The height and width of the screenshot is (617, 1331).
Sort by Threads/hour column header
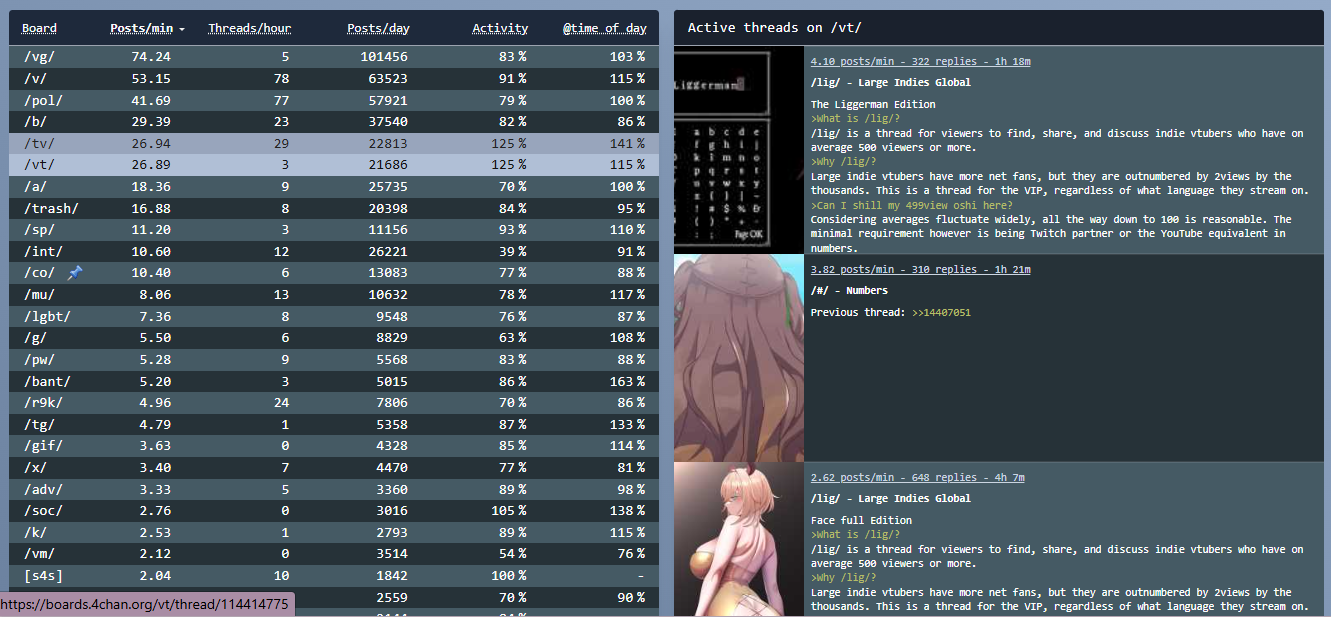[x=249, y=28]
